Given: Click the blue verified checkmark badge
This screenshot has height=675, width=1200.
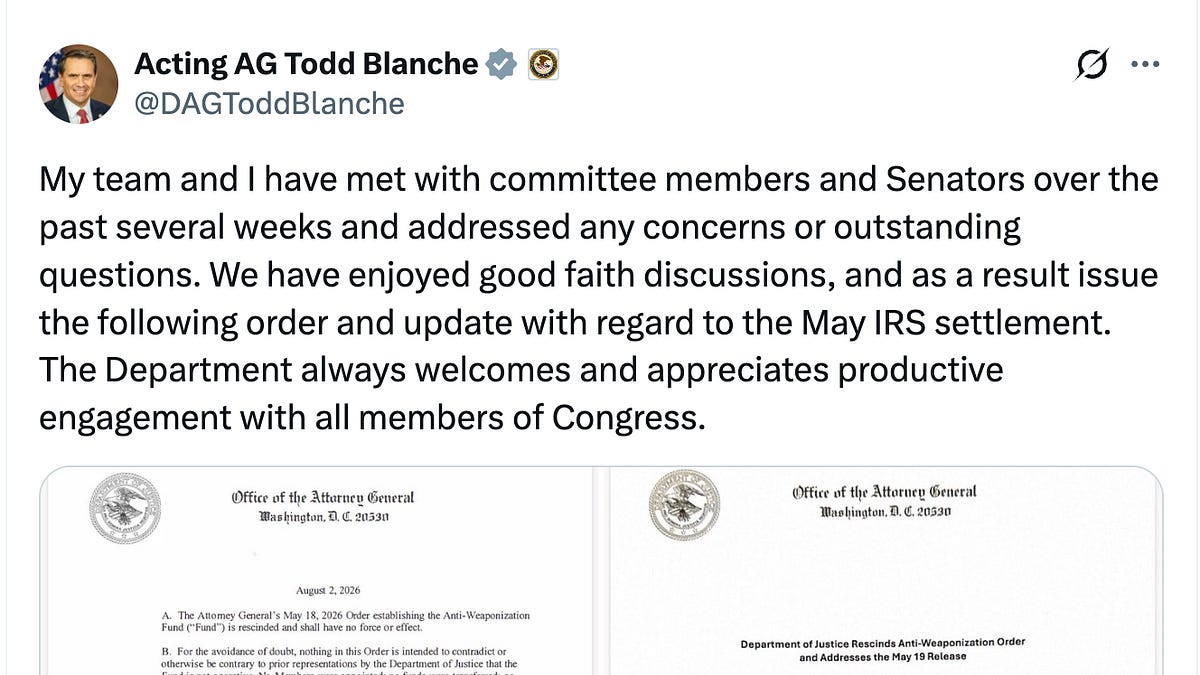Looking at the screenshot, I should click(501, 65).
